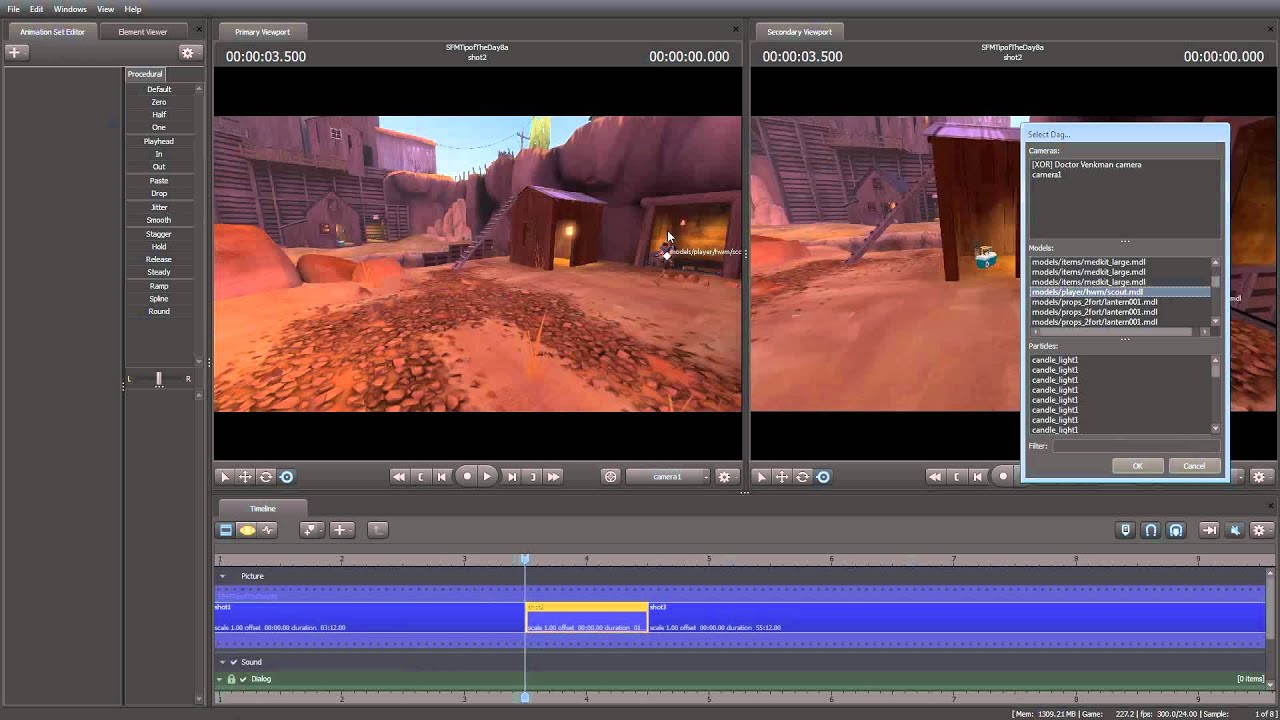1280x720 pixels.
Task: Click the record button in Primary Viewport
Action: 467,477
